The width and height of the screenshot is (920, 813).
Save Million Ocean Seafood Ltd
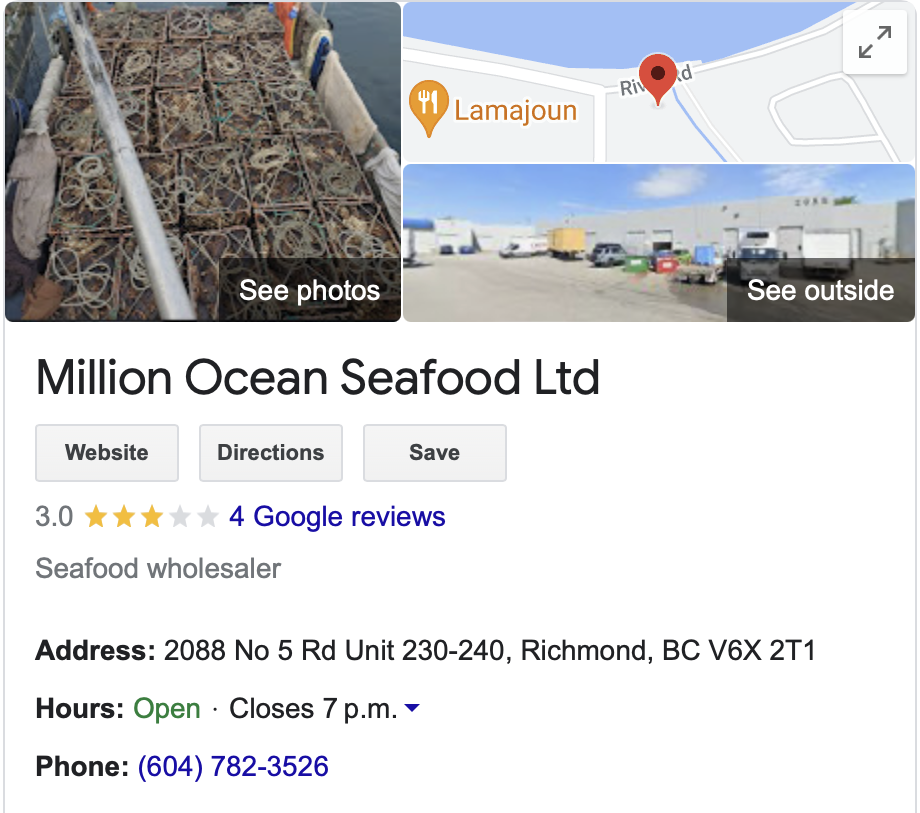(435, 453)
